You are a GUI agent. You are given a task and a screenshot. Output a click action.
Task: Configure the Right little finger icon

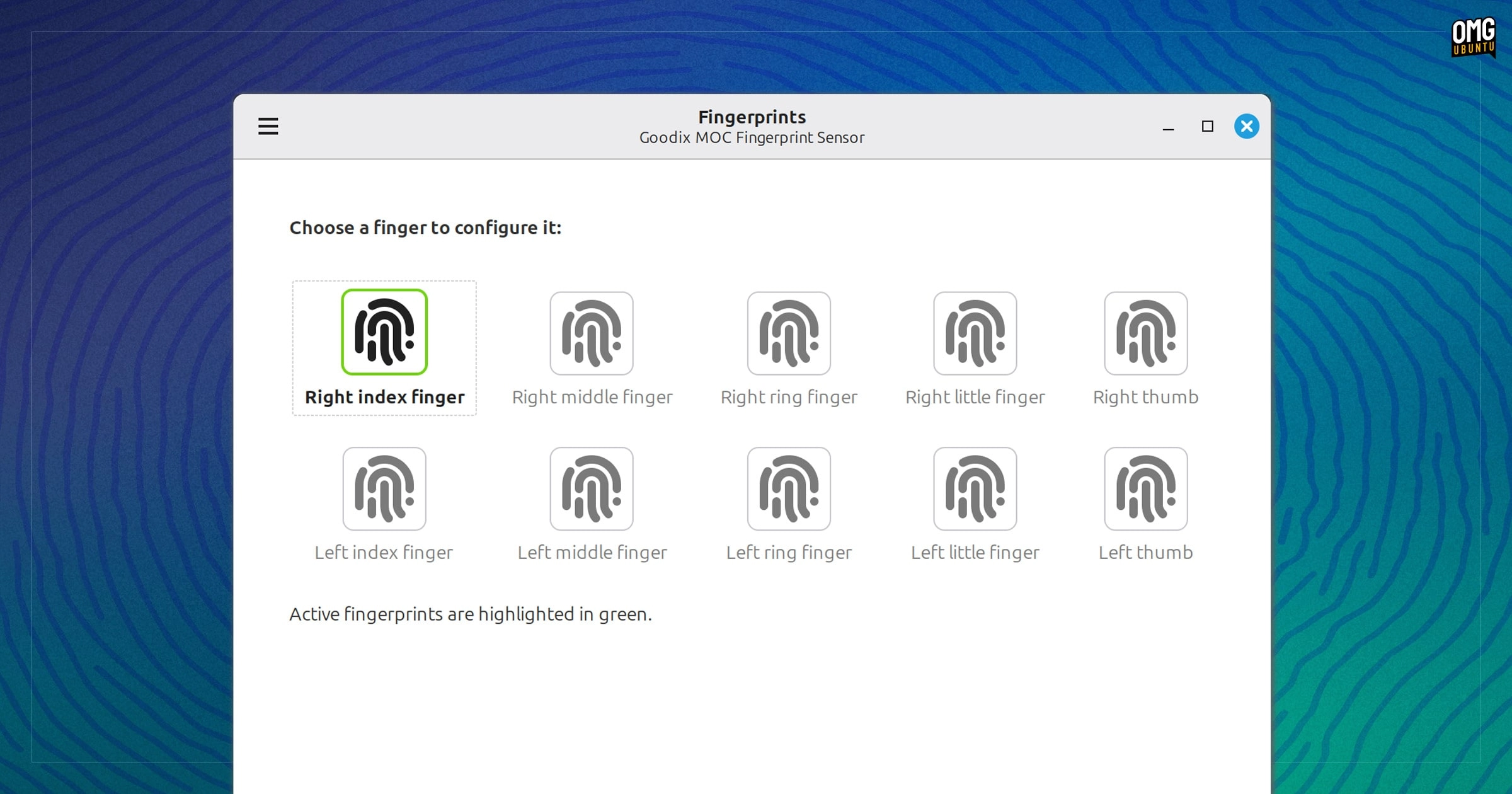tap(975, 333)
